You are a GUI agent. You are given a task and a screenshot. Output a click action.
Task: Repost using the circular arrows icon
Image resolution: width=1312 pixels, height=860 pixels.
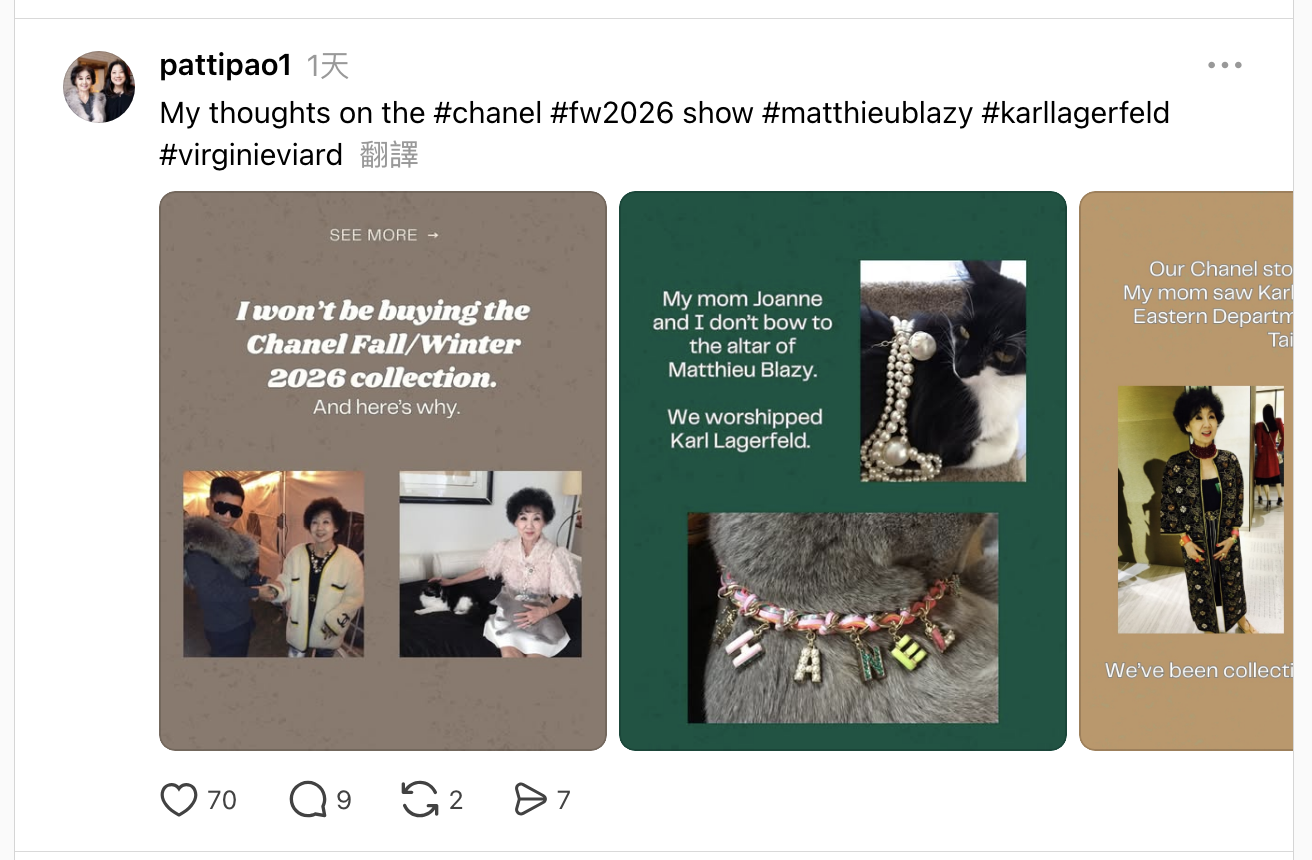coord(419,800)
